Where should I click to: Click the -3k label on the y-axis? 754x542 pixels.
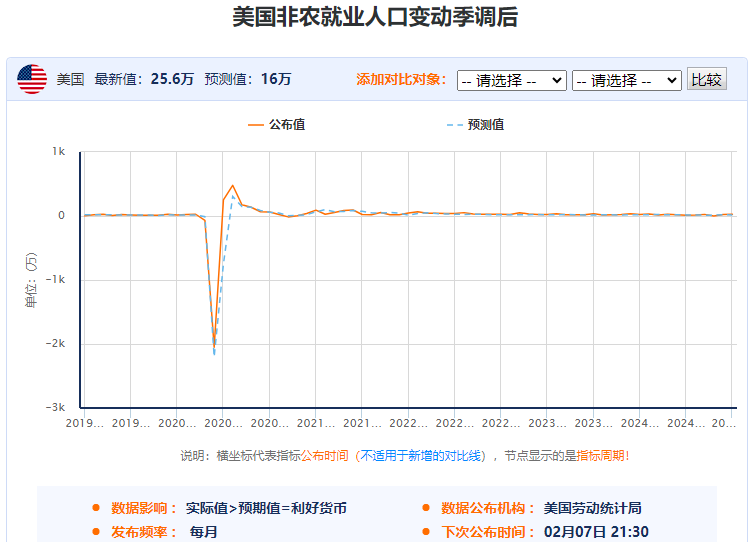56,408
